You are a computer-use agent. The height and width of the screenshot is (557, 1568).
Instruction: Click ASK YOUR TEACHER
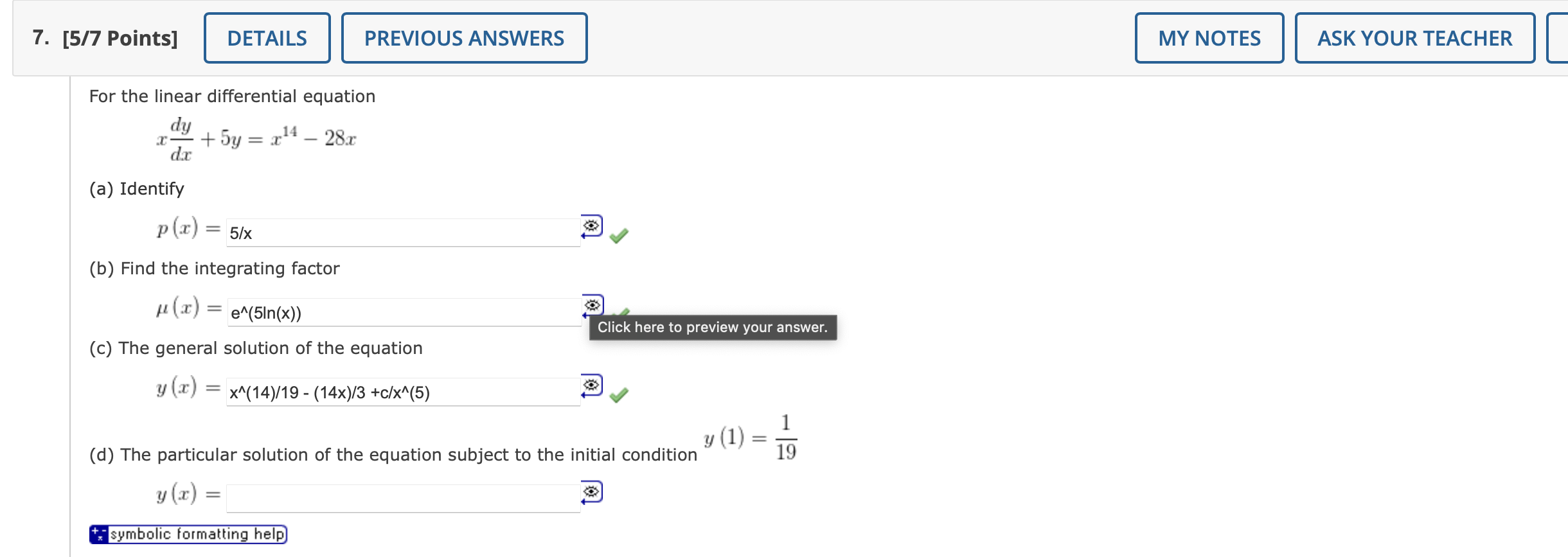click(1414, 38)
